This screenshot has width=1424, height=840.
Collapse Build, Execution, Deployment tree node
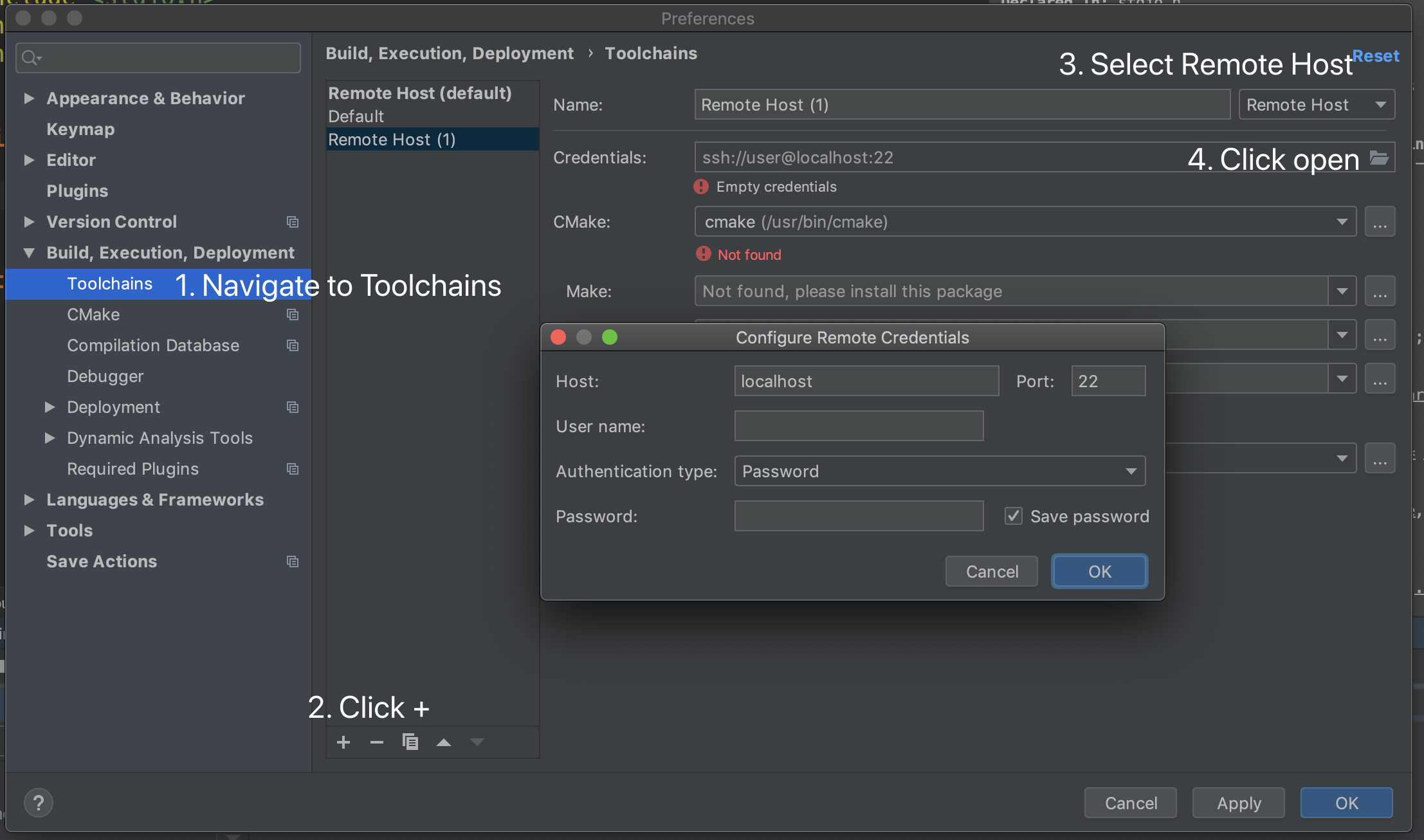click(x=29, y=253)
